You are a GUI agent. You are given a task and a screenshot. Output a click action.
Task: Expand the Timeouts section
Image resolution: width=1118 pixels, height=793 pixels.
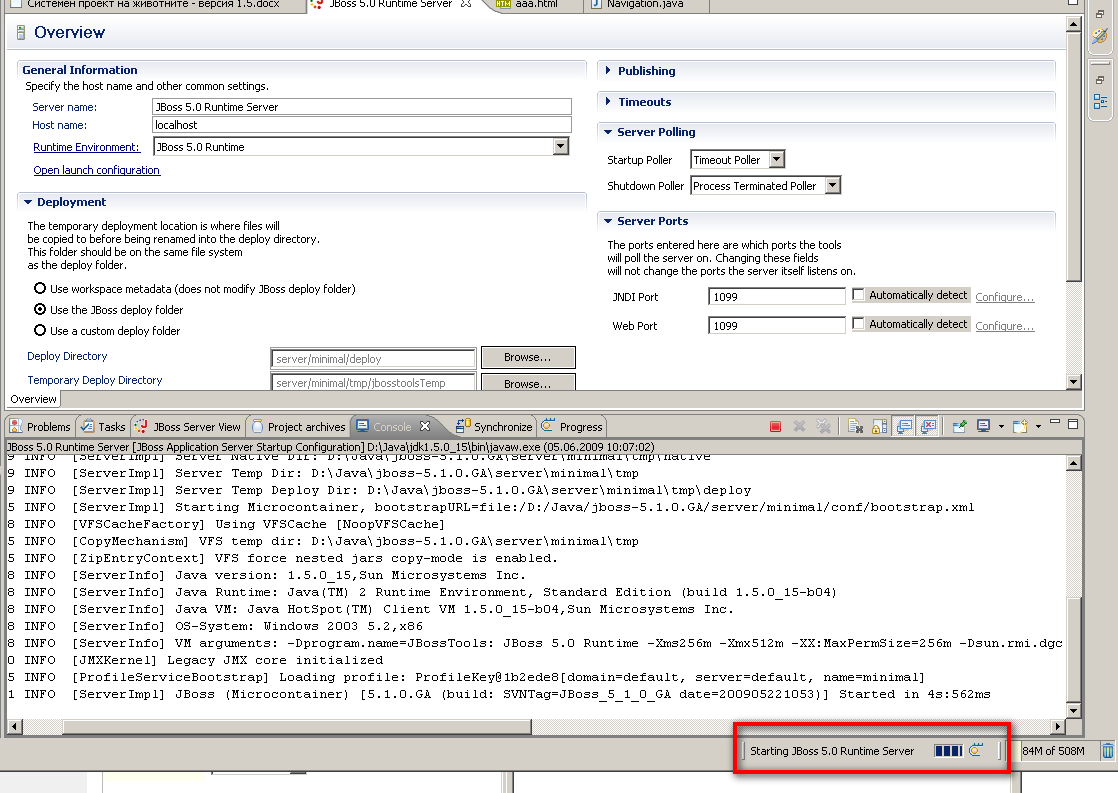point(607,101)
